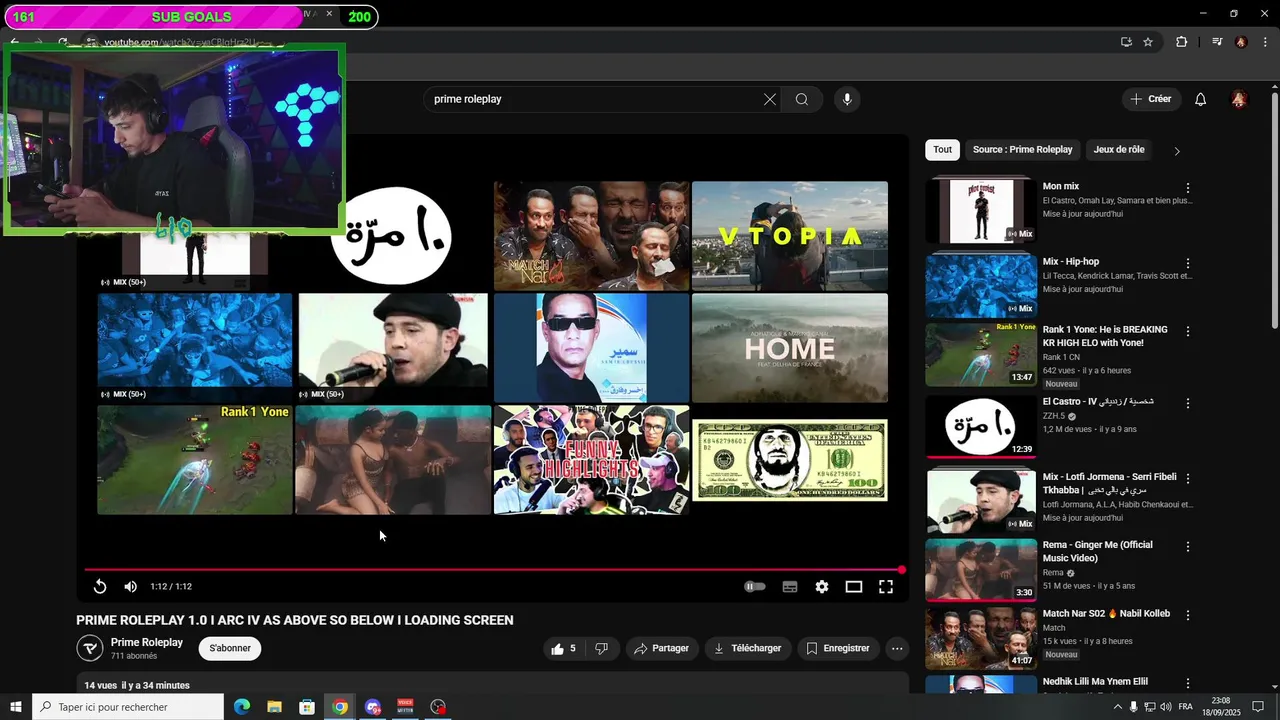Image resolution: width=1280 pixels, height=720 pixels.
Task: Open Chrome media controls icon
Action: 1217,42
